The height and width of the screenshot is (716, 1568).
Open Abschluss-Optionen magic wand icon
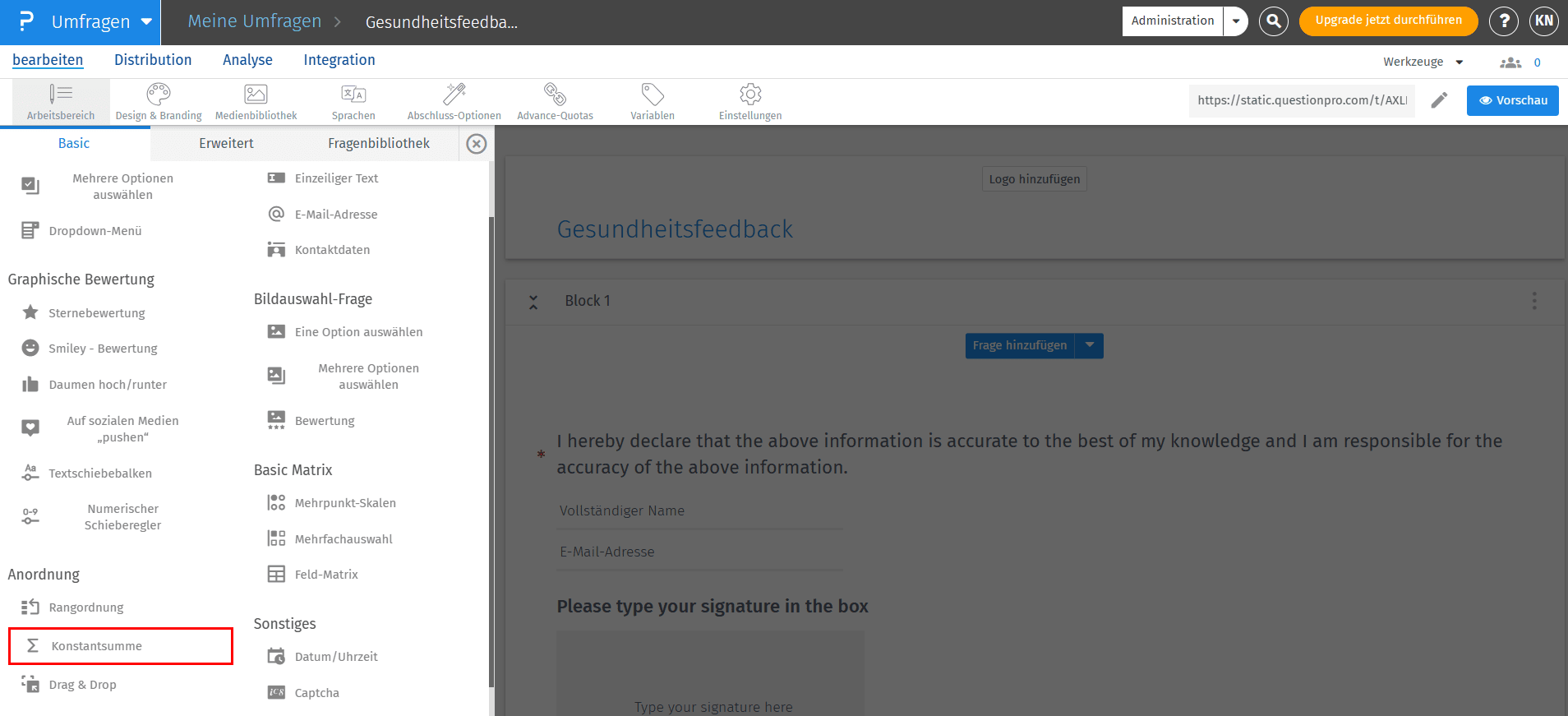tap(454, 95)
